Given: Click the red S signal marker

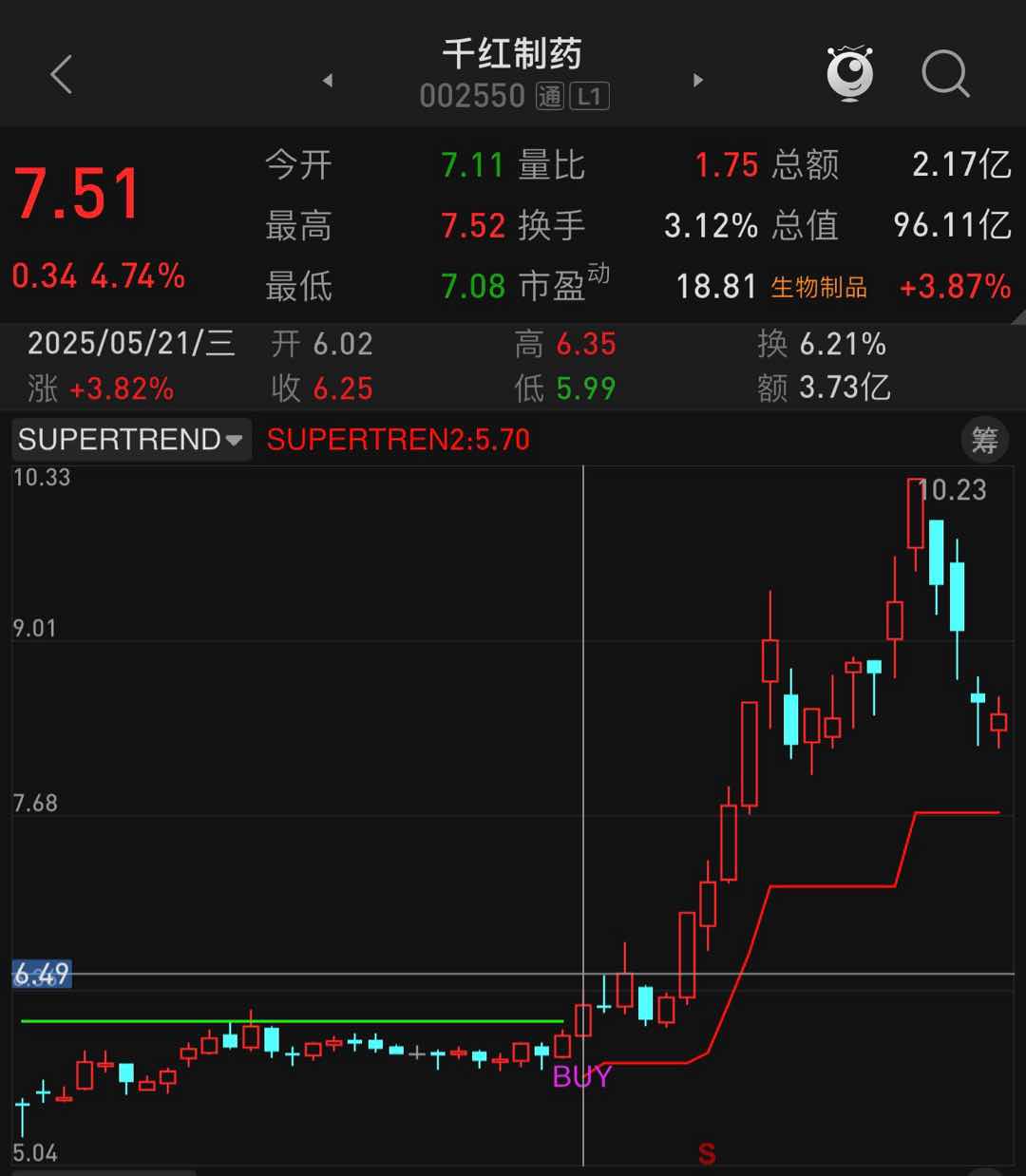Looking at the screenshot, I should 706,1153.
